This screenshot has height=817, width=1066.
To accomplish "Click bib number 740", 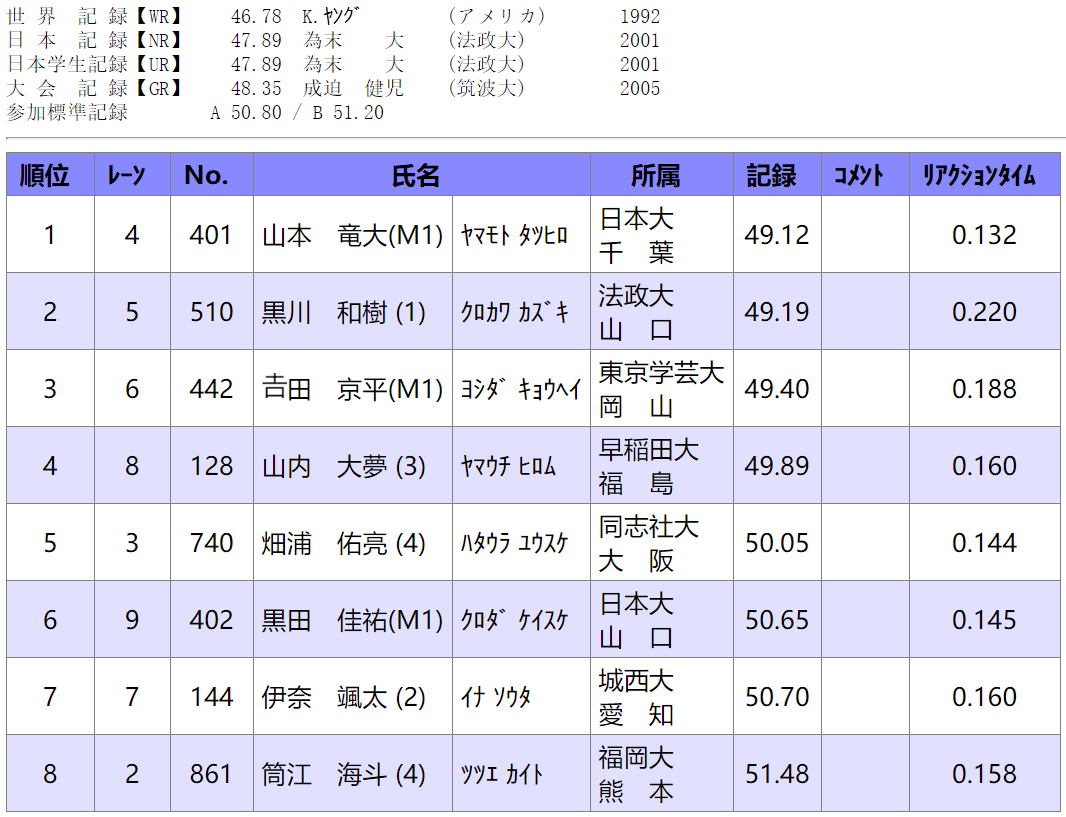I will pyautogui.click(x=211, y=543).
